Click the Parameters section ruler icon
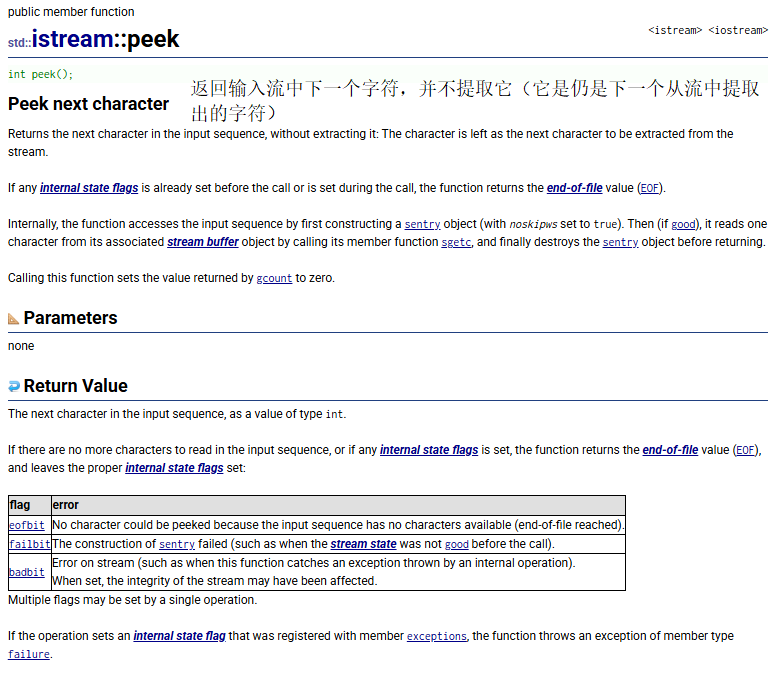Viewport: 778px width, 675px height. pos(13,319)
